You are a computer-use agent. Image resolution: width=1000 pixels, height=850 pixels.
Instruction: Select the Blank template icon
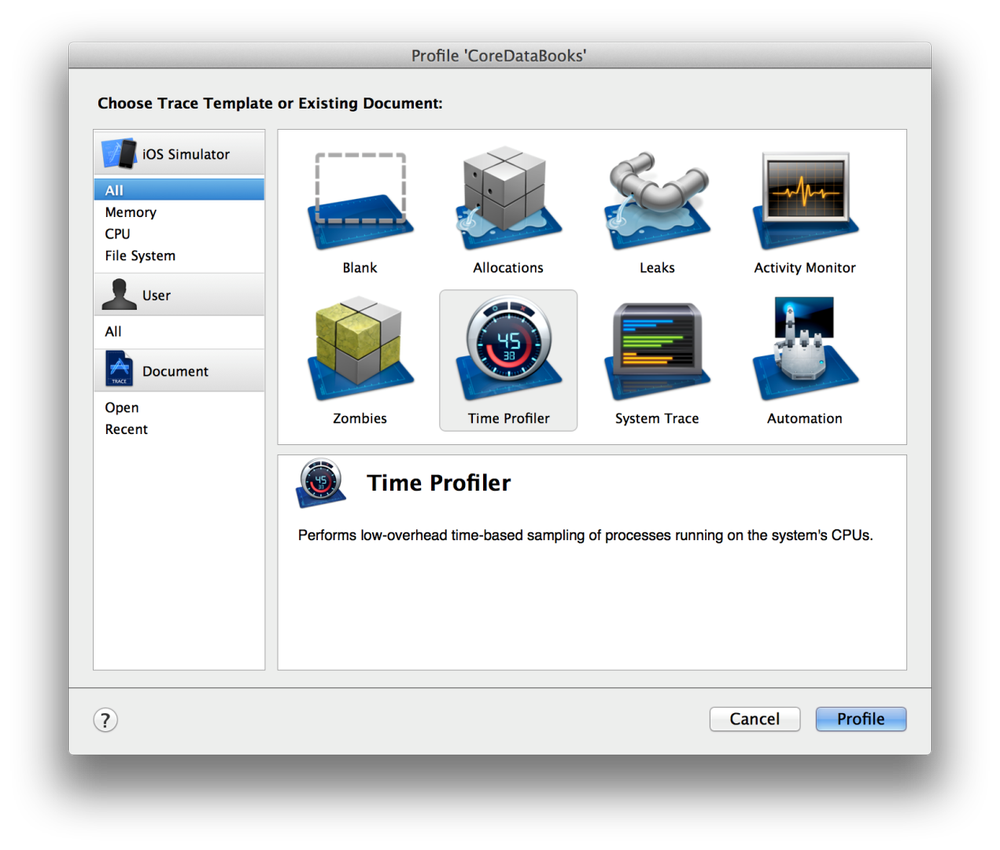pyautogui.click(x=360, y=200)
